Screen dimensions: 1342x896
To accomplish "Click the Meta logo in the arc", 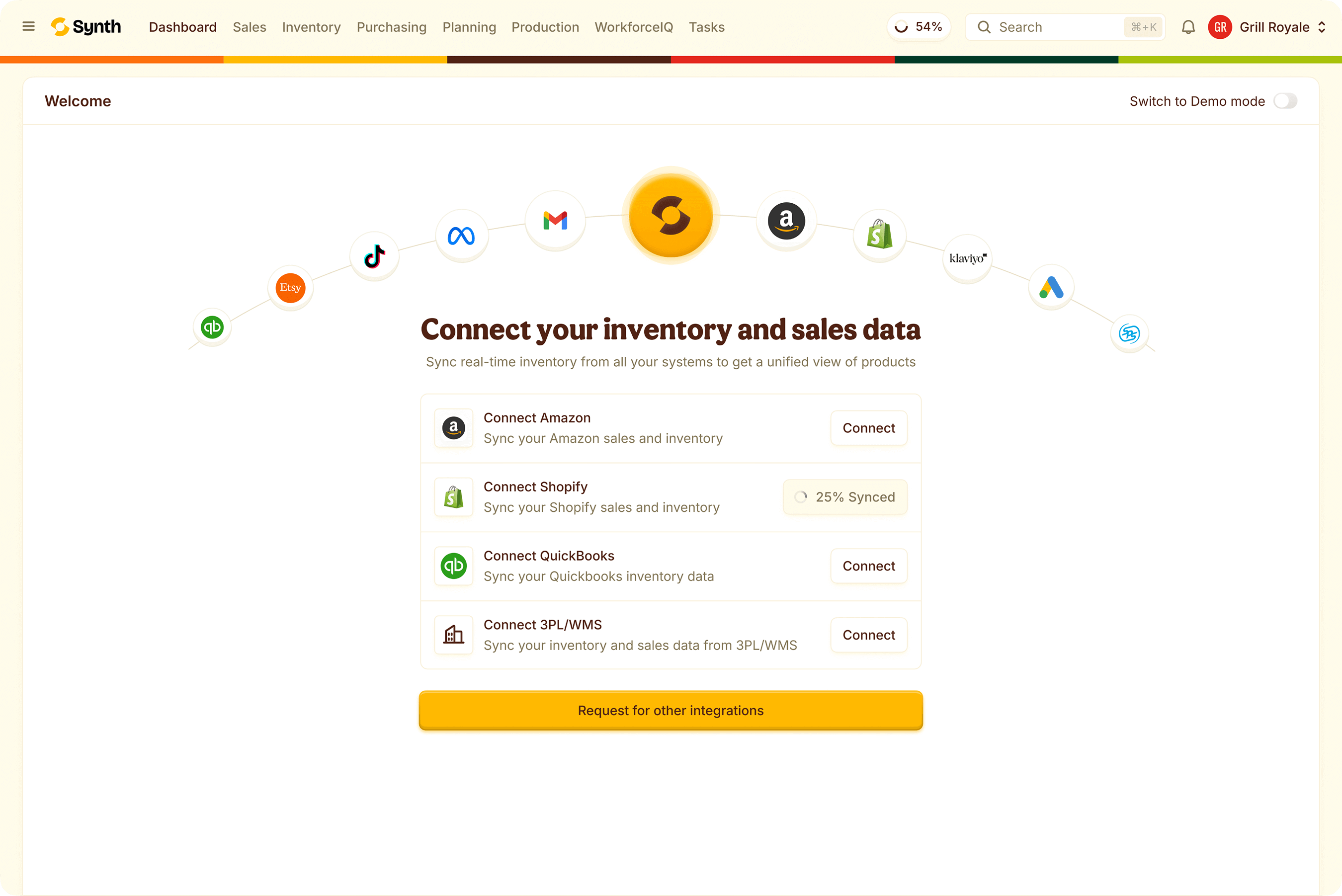I will [461, 235].
